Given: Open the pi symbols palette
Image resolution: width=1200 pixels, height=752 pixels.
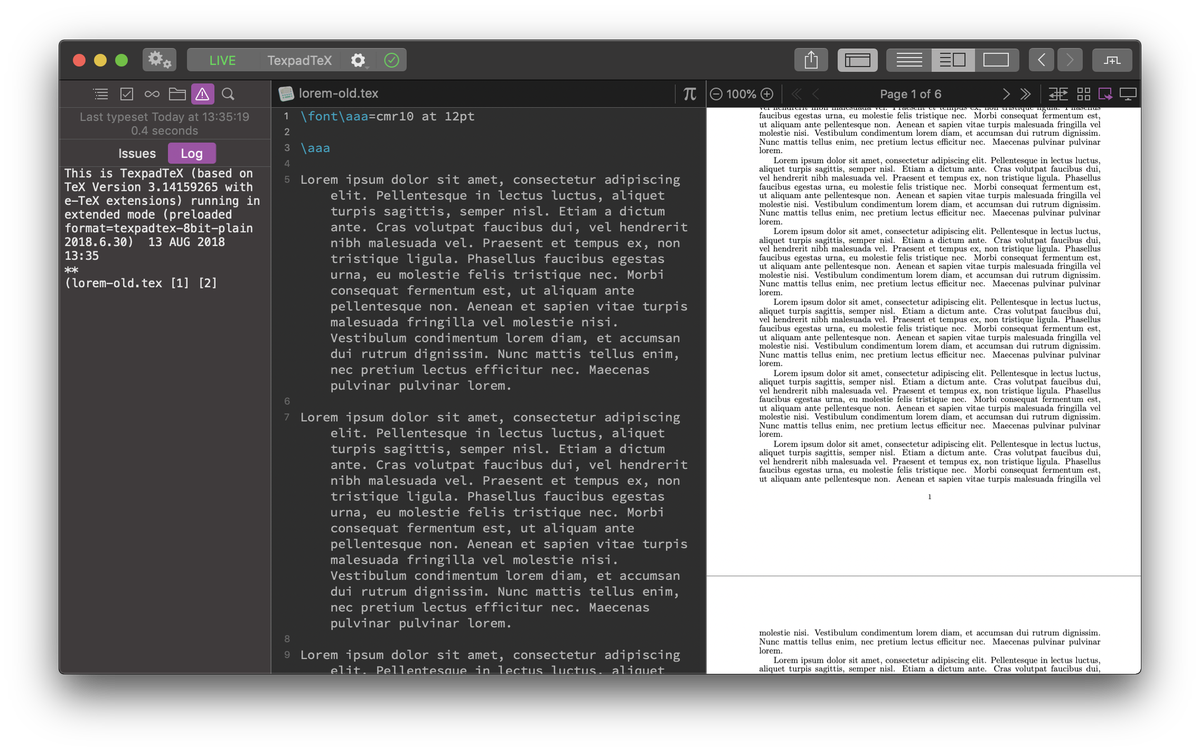Looking at the screenshot, I should (x=689, y=93).
